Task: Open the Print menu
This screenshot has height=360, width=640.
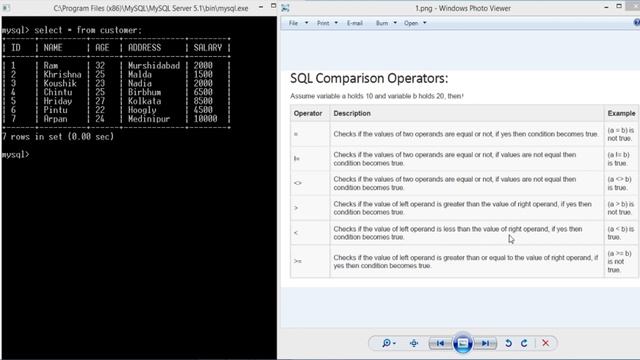Action: [323, 23]
